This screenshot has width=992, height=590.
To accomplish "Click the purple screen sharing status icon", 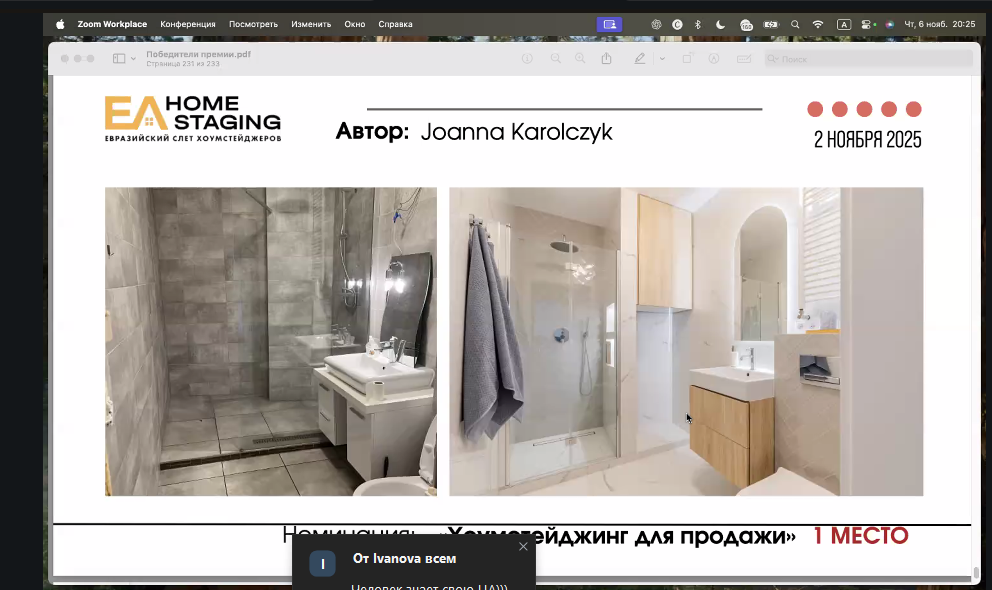I will 609,24.
